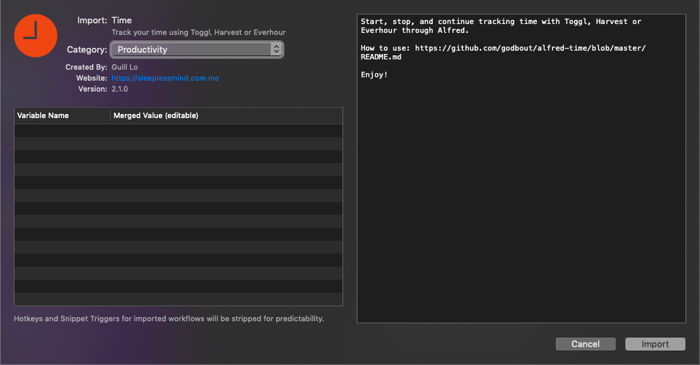
Task: Select the first row in variables table
Action: point(179,130)
